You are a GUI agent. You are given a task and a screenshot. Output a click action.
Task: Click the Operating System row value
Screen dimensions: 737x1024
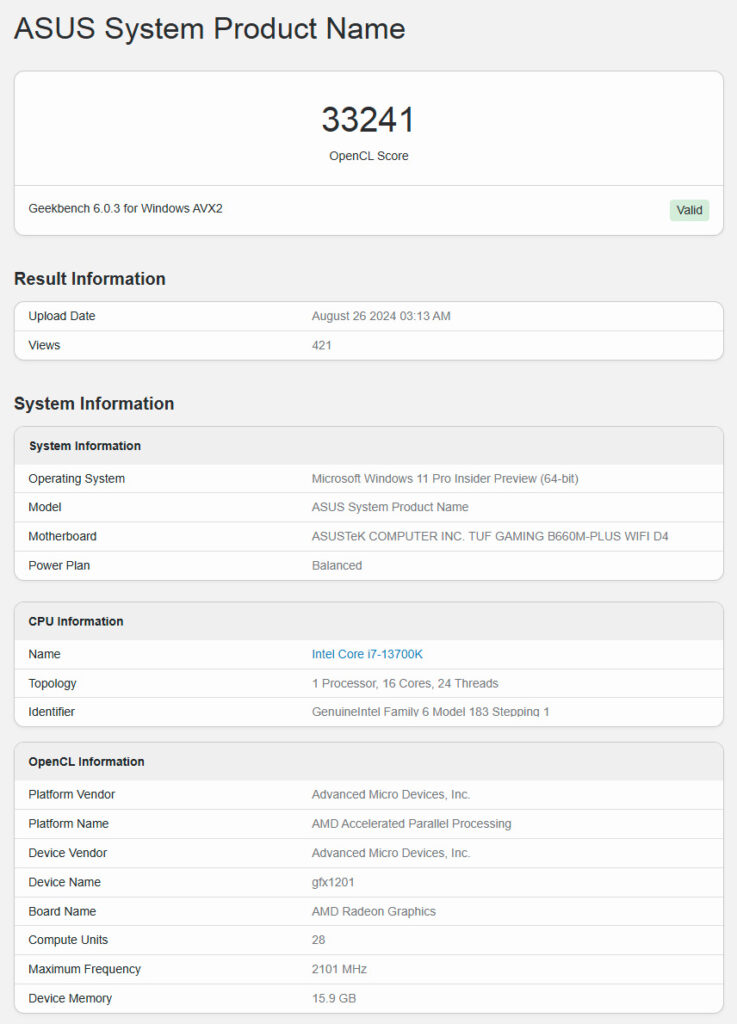point(445,479)
